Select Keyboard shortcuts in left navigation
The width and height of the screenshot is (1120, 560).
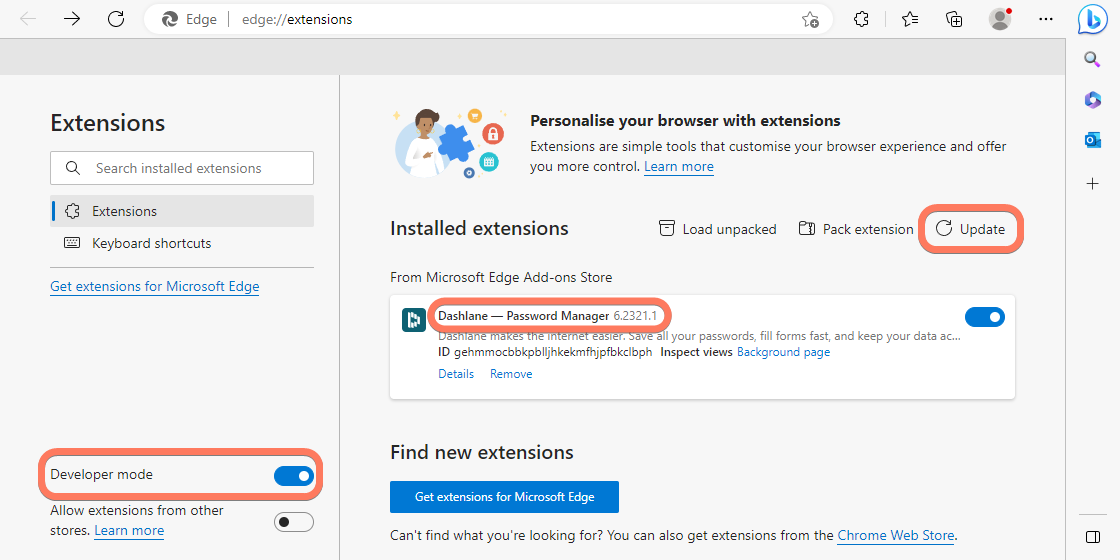[x=182, y=243]
